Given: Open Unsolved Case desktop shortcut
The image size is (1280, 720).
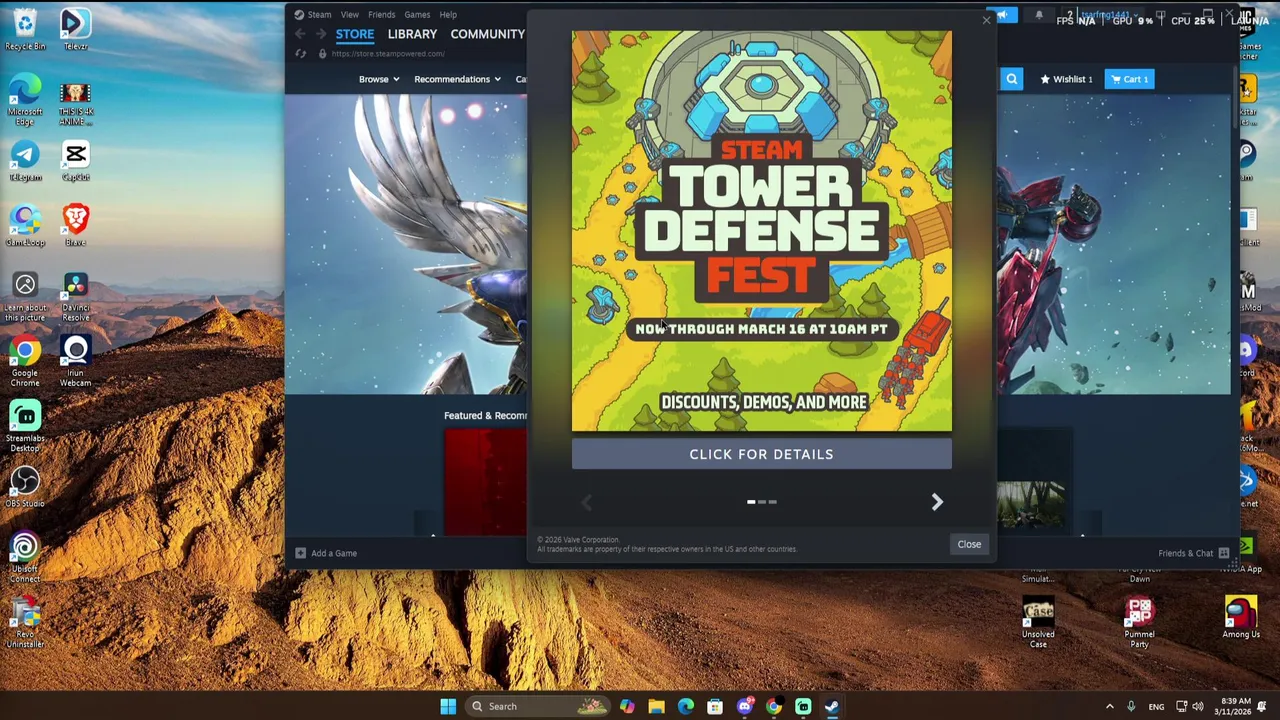Looking at the screenshot, I should [x=1038, y=624].
